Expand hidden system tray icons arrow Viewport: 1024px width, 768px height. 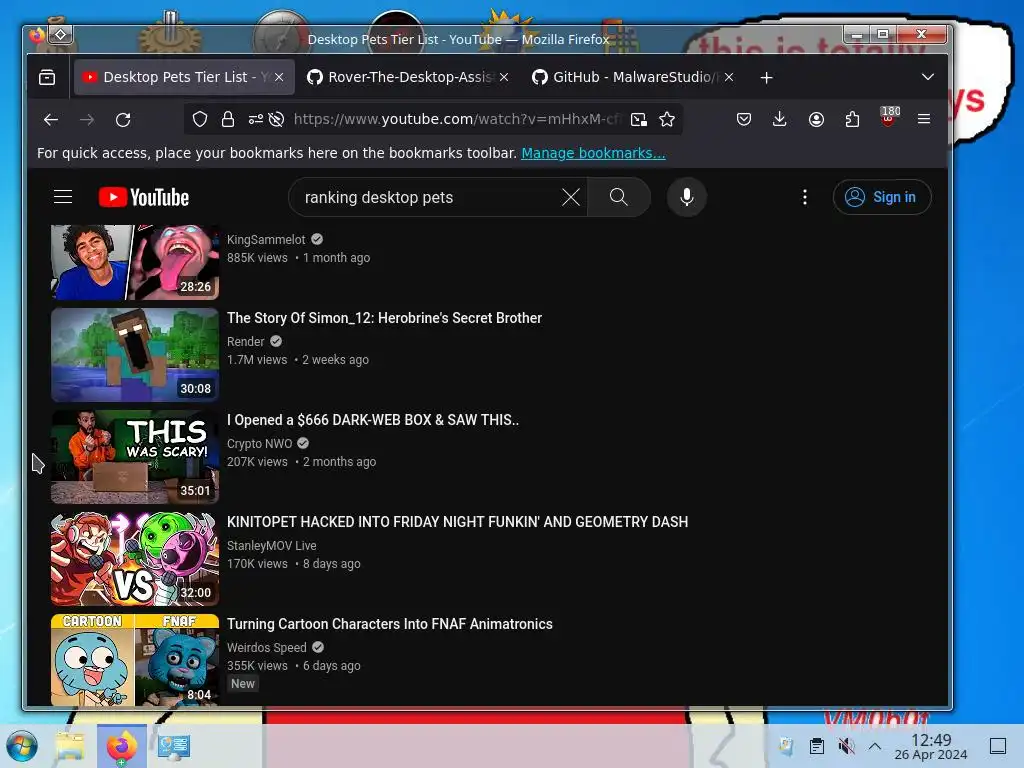875,746
